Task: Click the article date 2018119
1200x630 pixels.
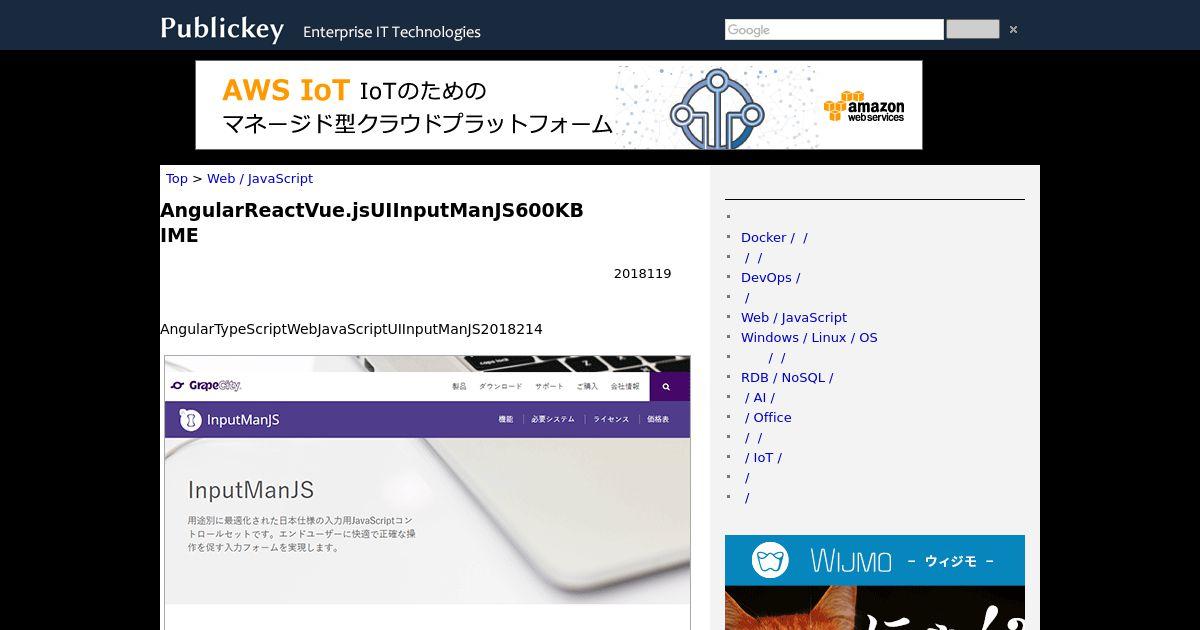Action: (643, 273)
